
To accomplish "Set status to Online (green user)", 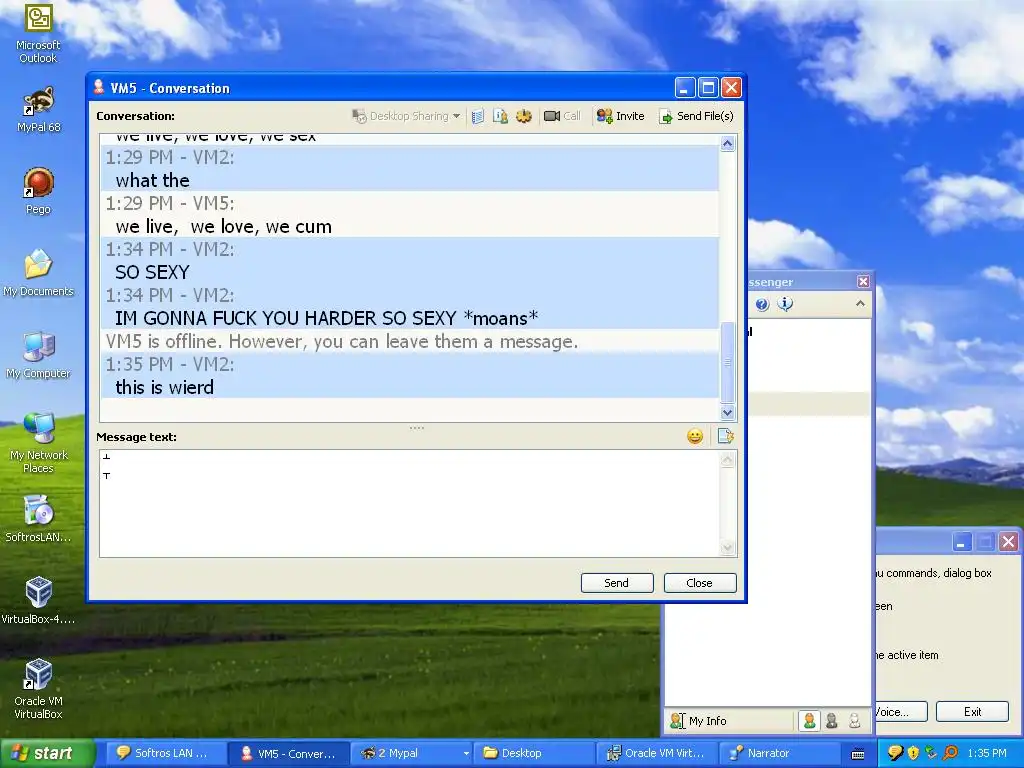I will (810, 721).
